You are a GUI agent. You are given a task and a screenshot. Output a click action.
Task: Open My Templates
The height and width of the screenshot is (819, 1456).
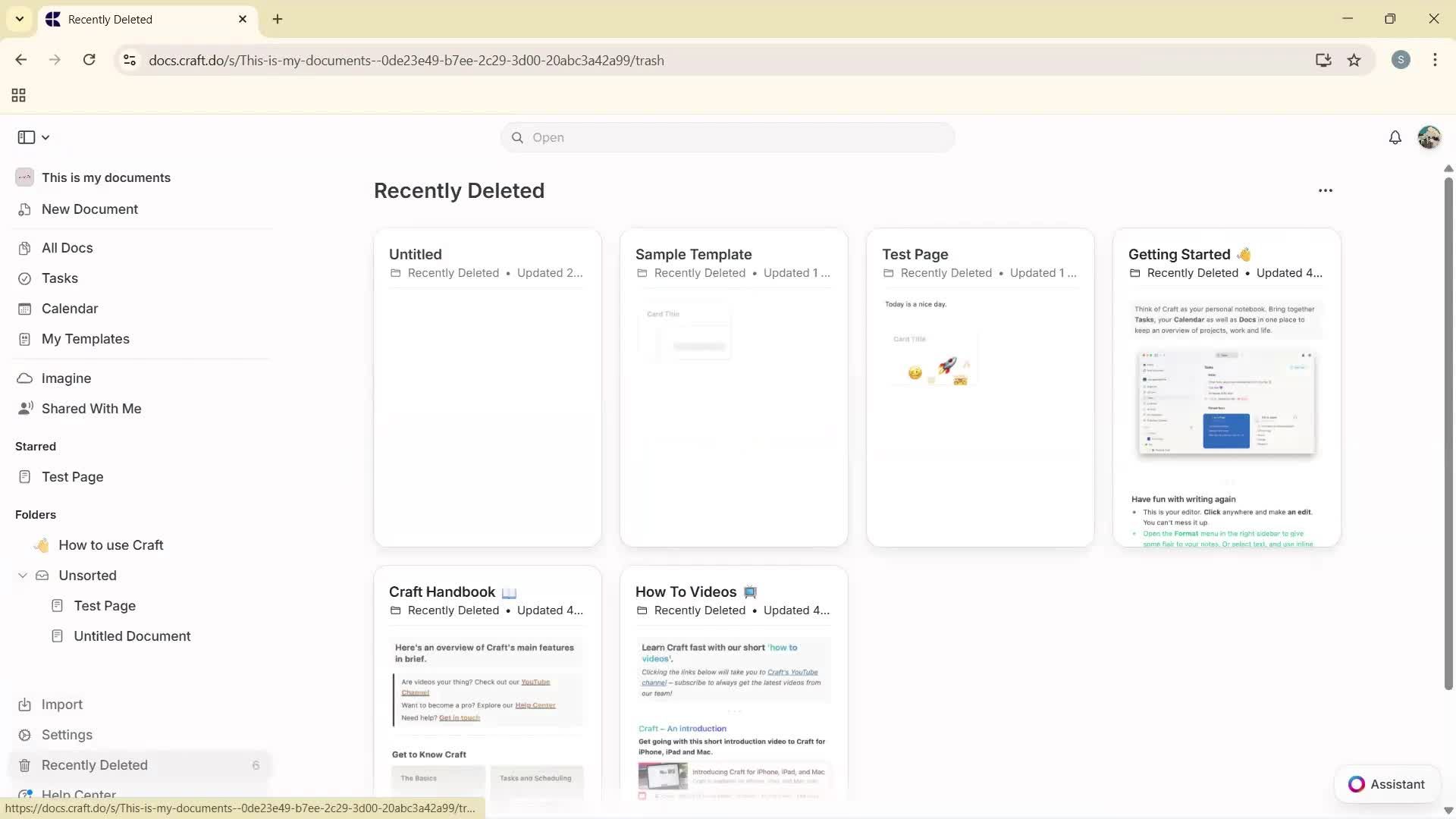coord(85,338)
